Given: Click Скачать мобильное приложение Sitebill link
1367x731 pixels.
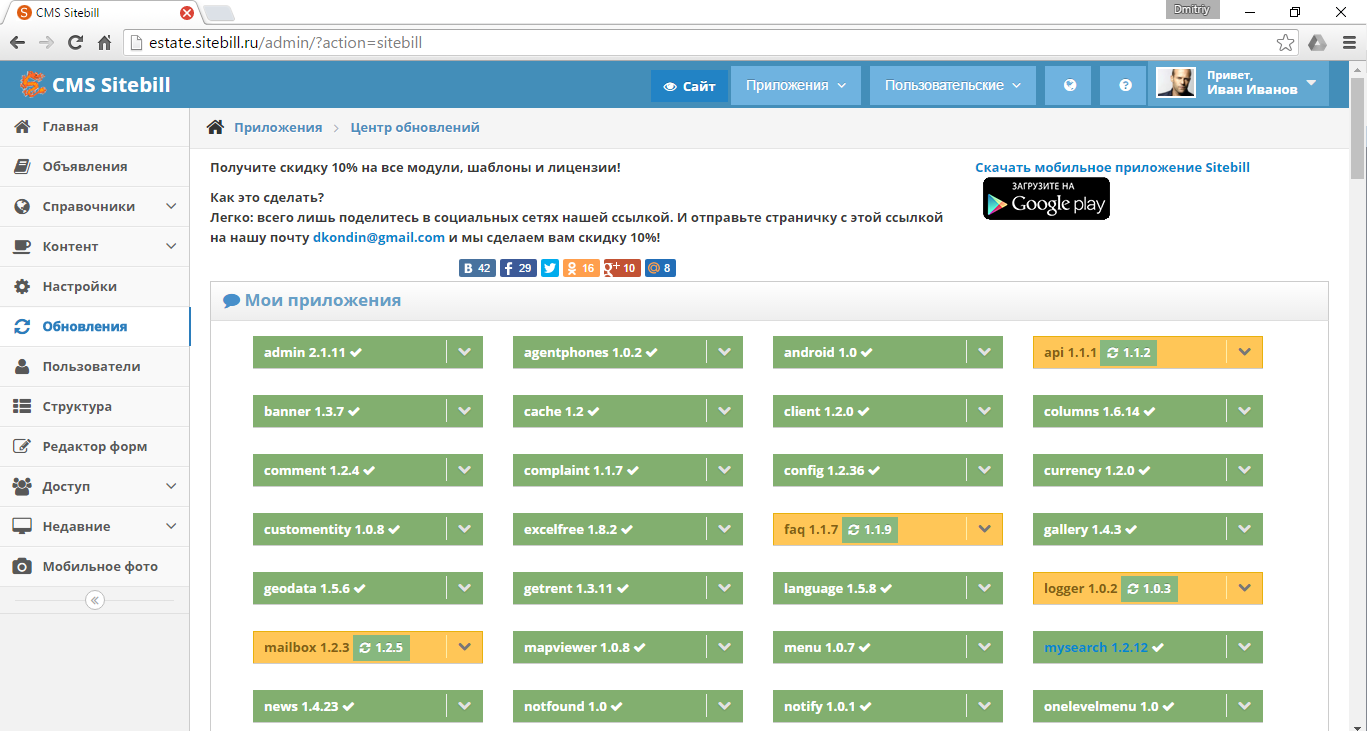Looking at the screenshot, I should pos(1112,168).
